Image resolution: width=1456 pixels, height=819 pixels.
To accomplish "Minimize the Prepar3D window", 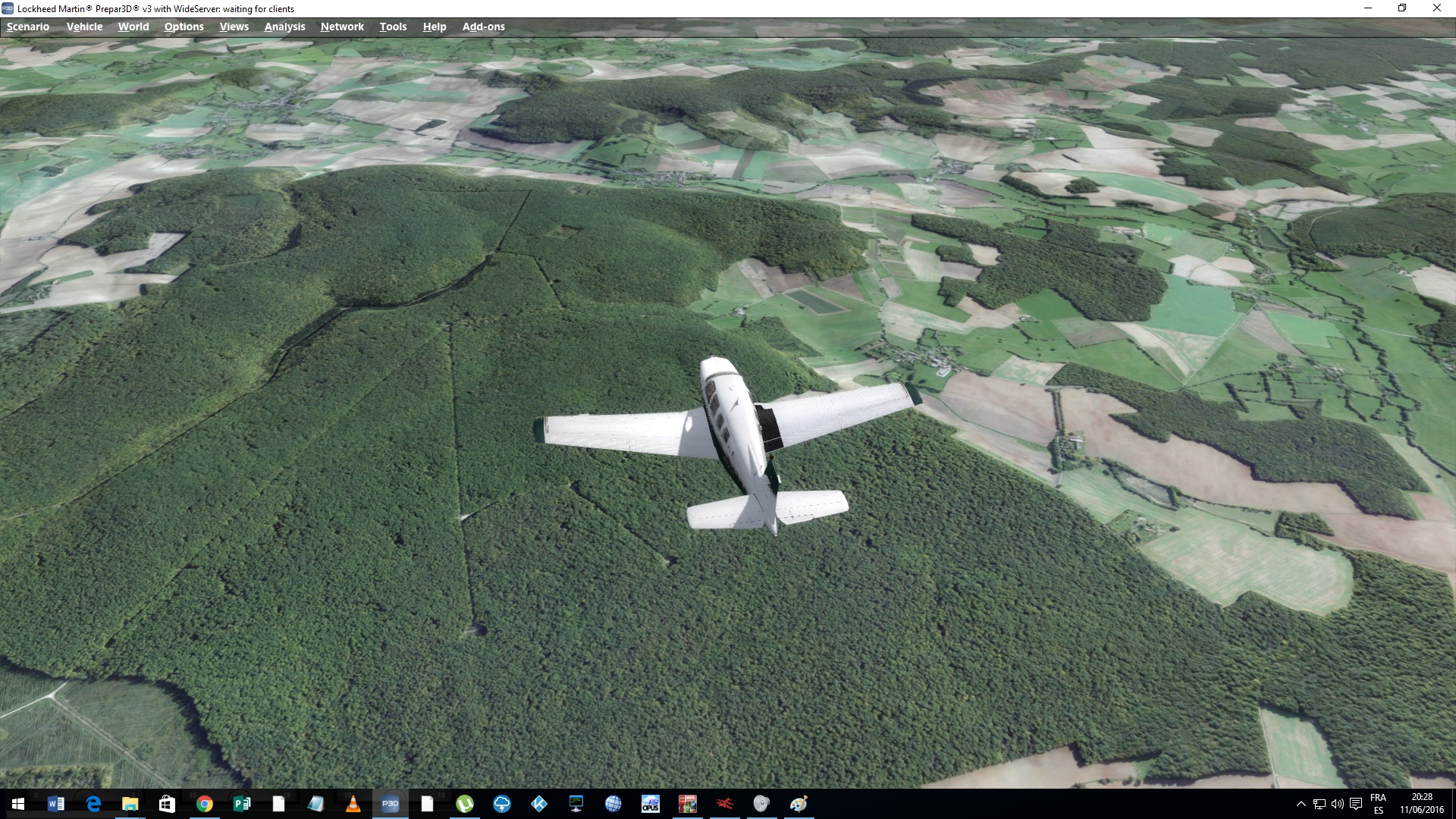I will click(x=1368, y=8).
